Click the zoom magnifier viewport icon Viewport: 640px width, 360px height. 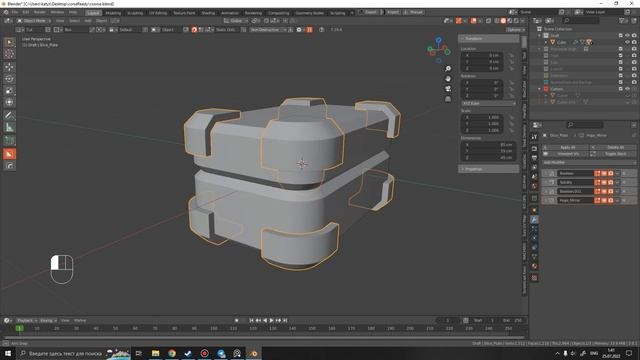448,69
